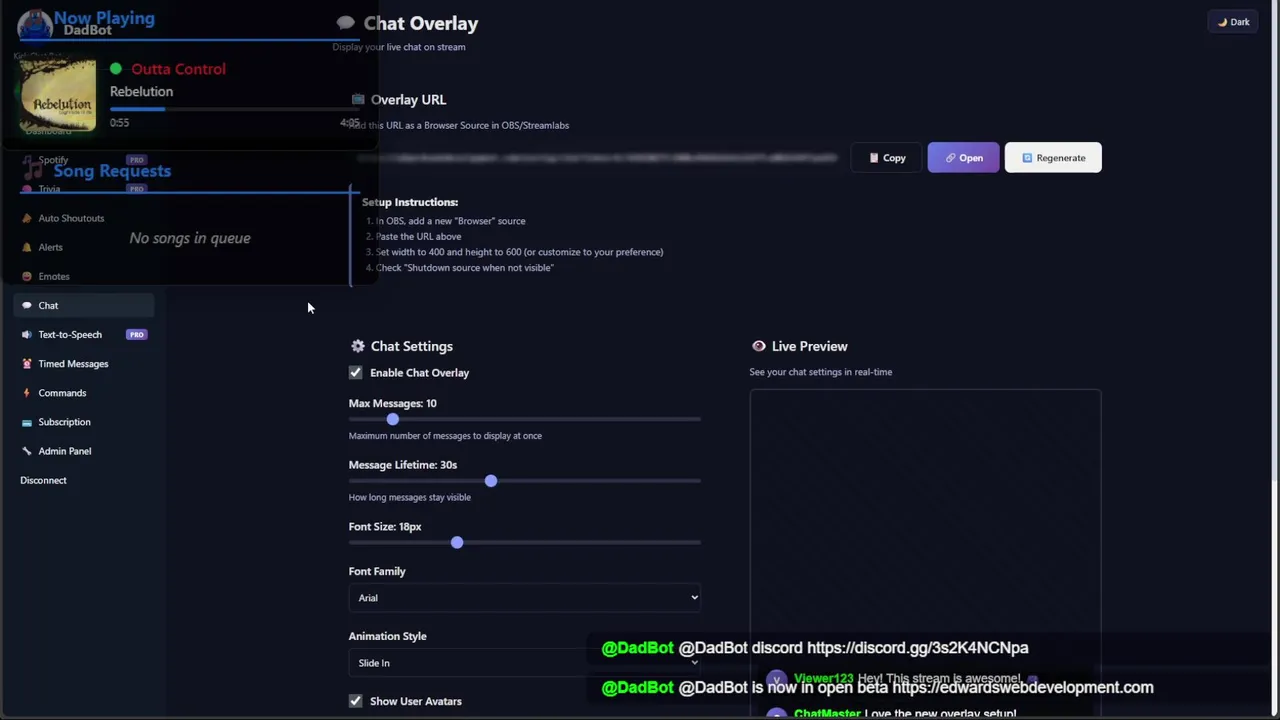Click the Rebelution album art thumbnail
The width and height of the screenshot is (1280, 720).
tap(58, 96)
